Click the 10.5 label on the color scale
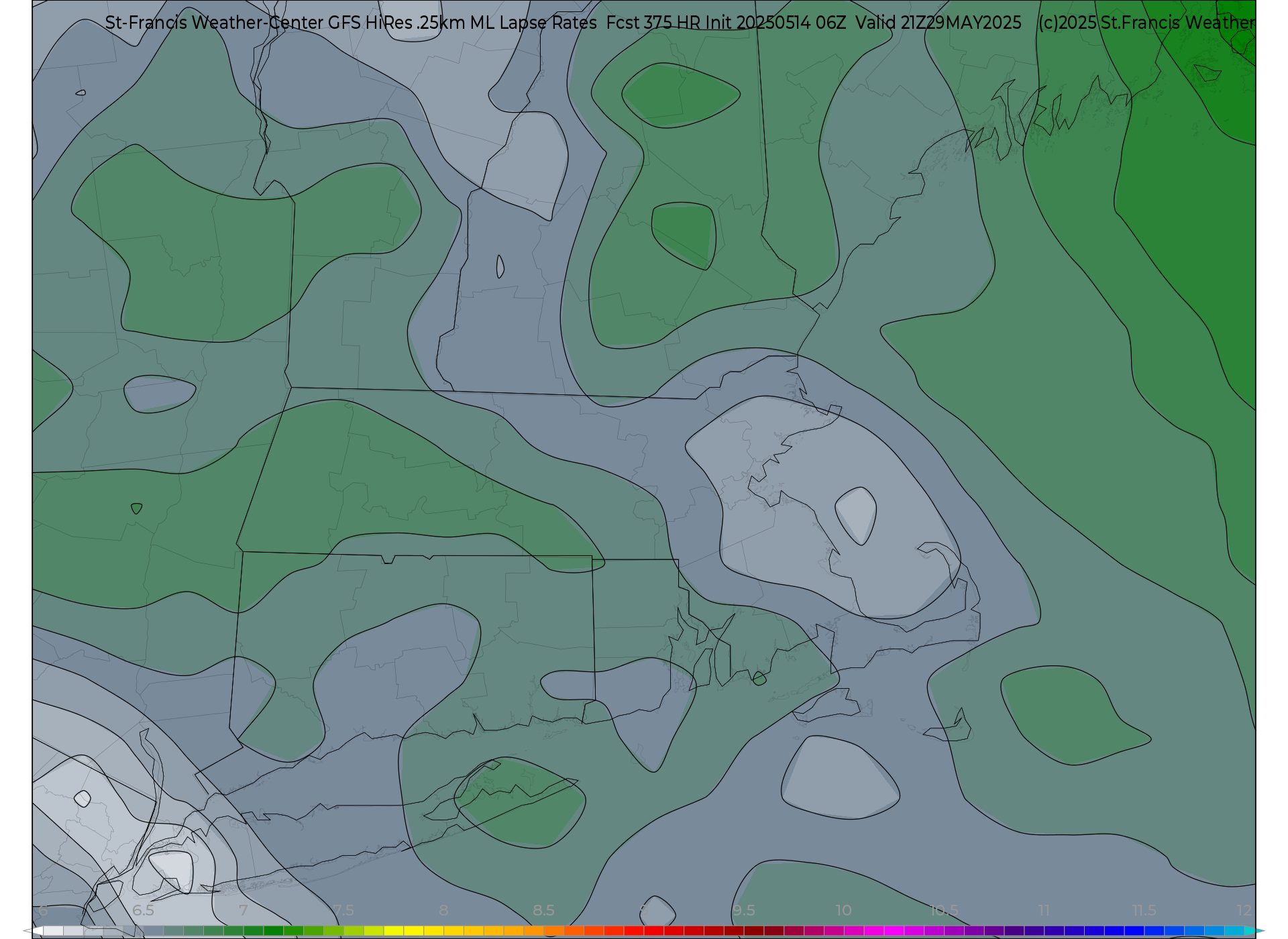This screenshot has height=939, width=1288. 944,910
